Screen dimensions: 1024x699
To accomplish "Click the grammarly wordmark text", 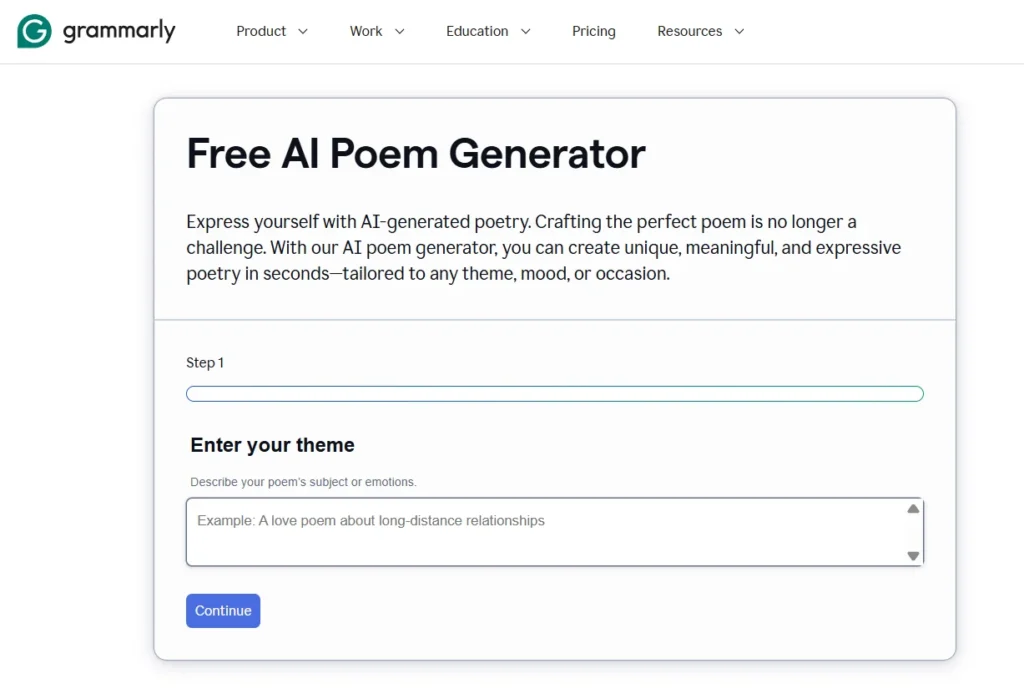I will pyautogui.click(x=119, y=31).
